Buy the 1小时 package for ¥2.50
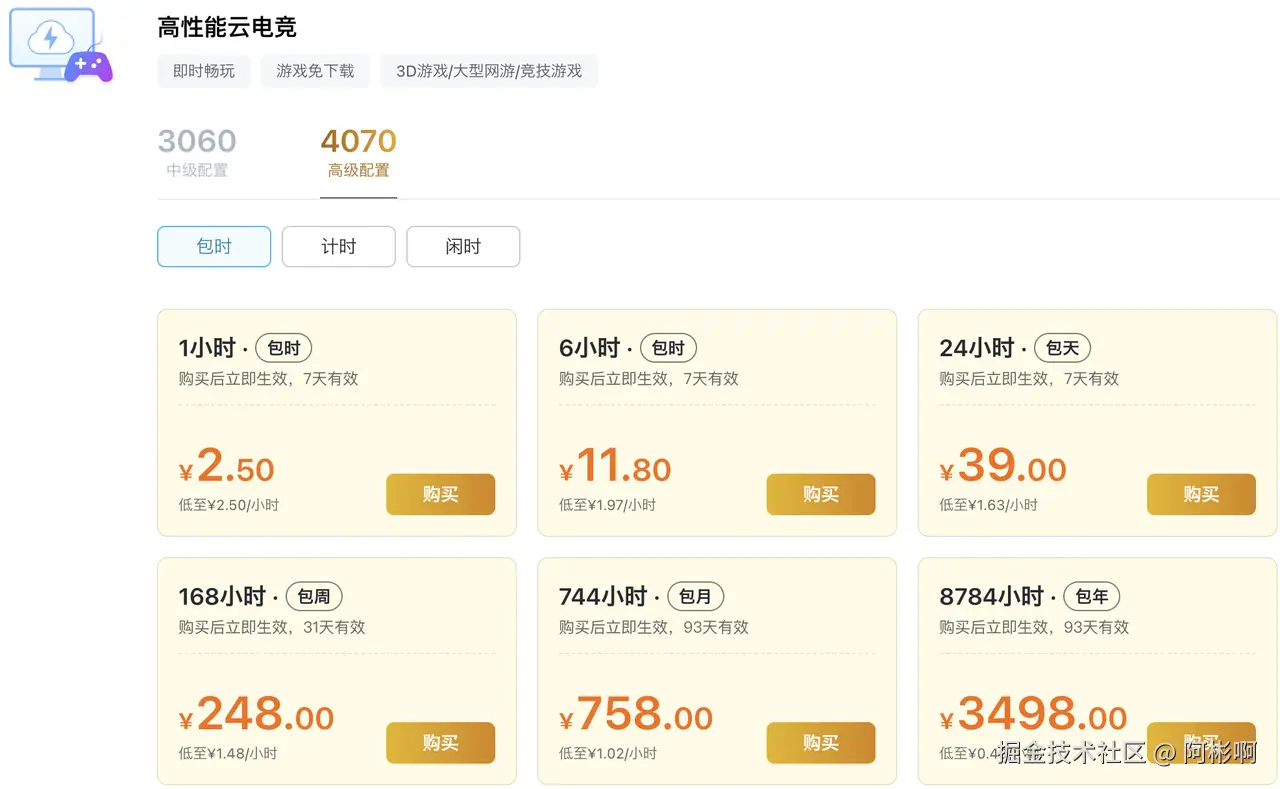This screenshot has width=1280, height=789. (x=440, y=494)
